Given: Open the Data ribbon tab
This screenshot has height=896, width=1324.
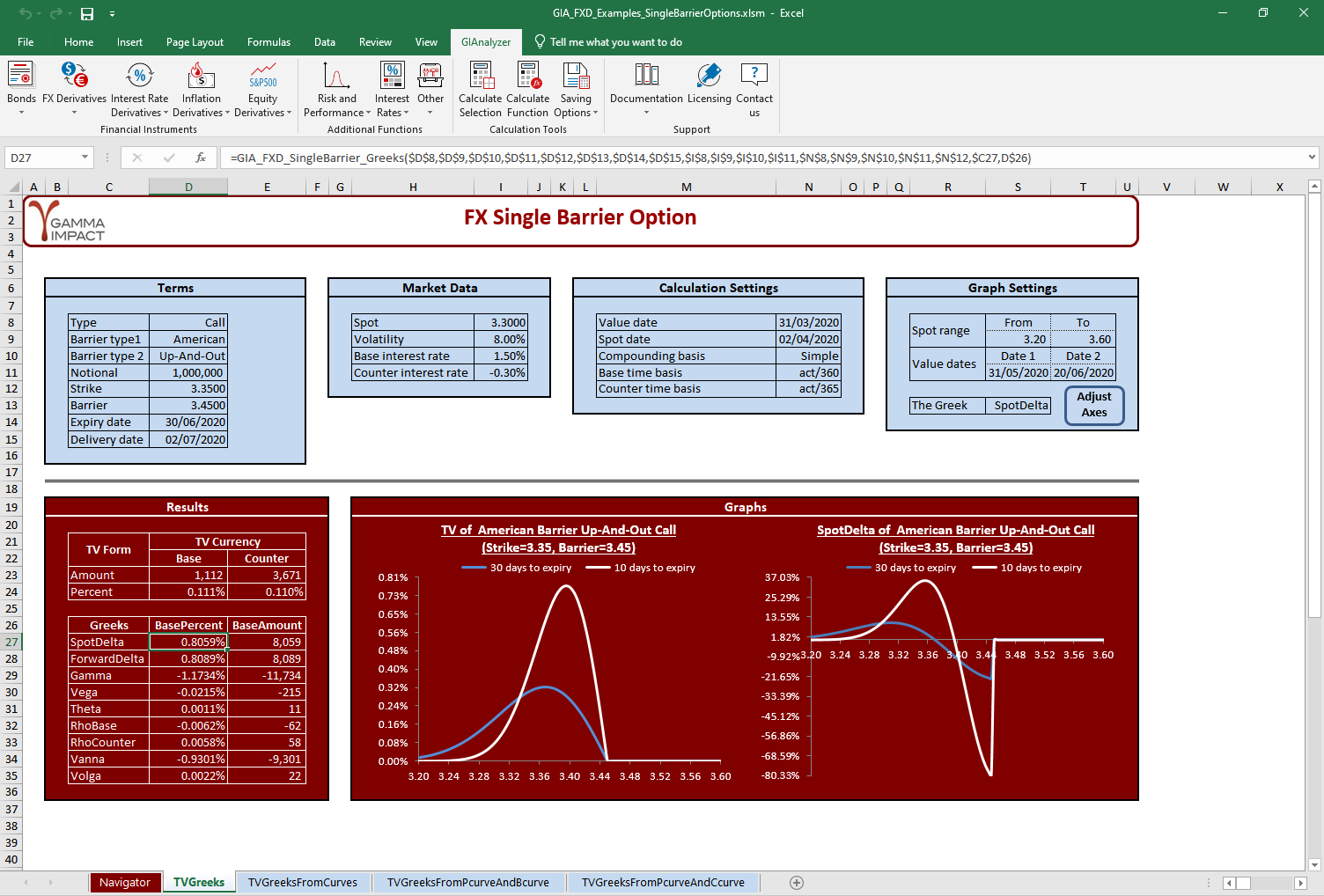Looking at the screenshot, I should [325, 41].
